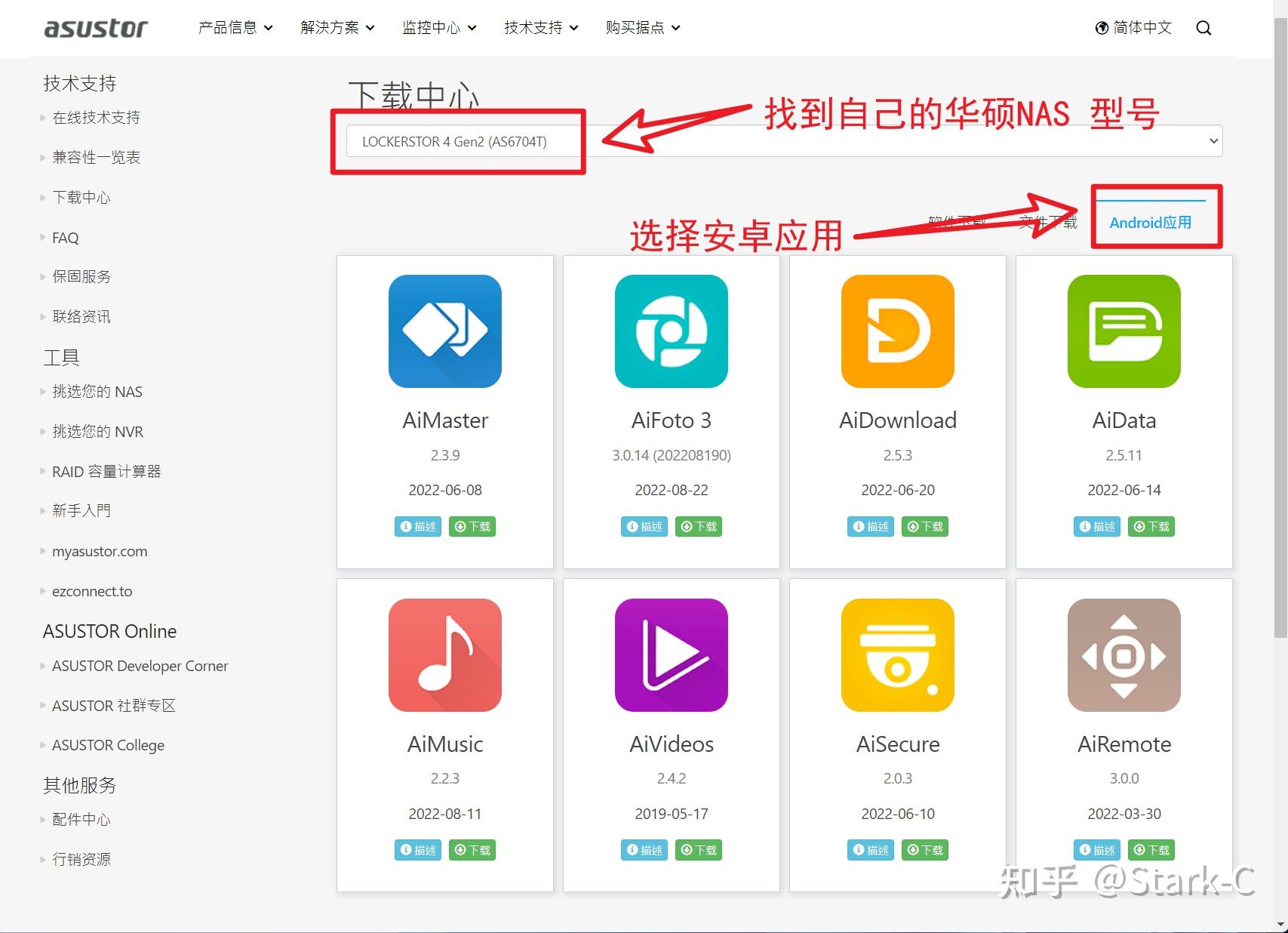Click the AiFoto 3 app icon
This screenshot has height=933, width=1288.
[x=672, y=331]
